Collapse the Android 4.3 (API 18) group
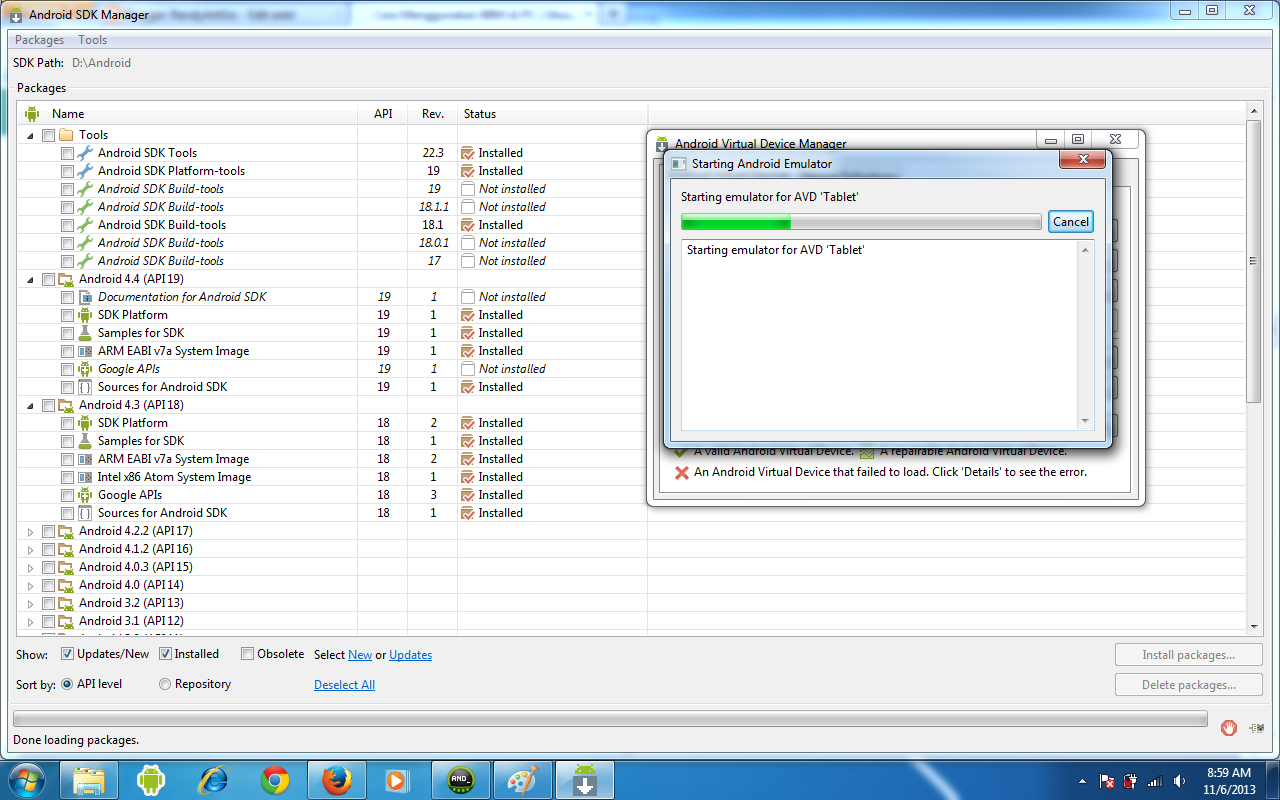The width and height of the screenshot is (1280, 800). (x=30, y=405)
